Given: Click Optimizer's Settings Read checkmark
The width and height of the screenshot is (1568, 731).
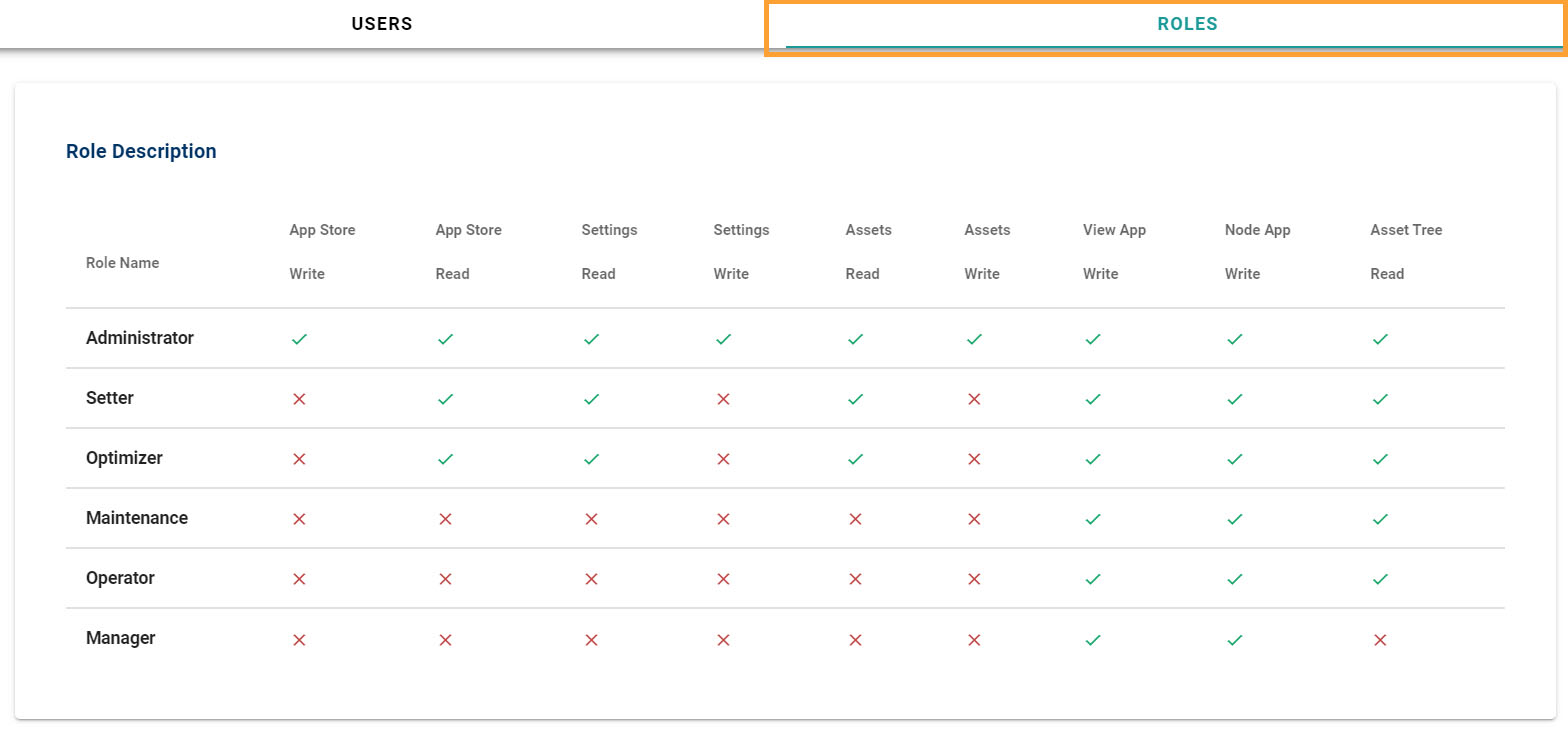Looking at the screenshot, I should tap(591, 459).
